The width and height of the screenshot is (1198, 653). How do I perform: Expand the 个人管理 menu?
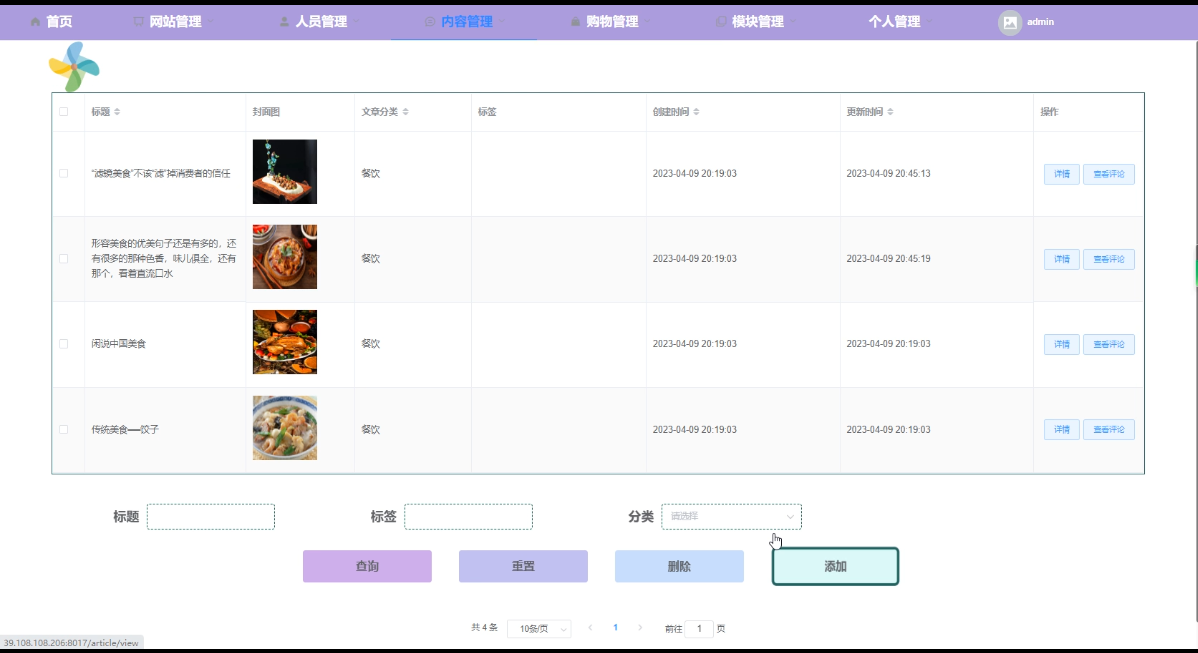895,21
